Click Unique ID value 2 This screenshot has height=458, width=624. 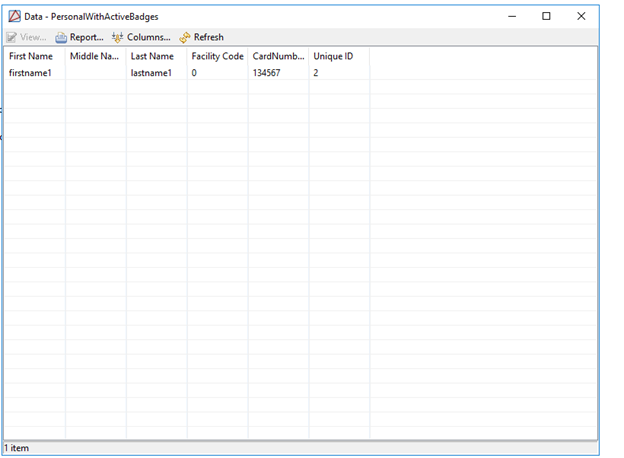click(316, 73)
